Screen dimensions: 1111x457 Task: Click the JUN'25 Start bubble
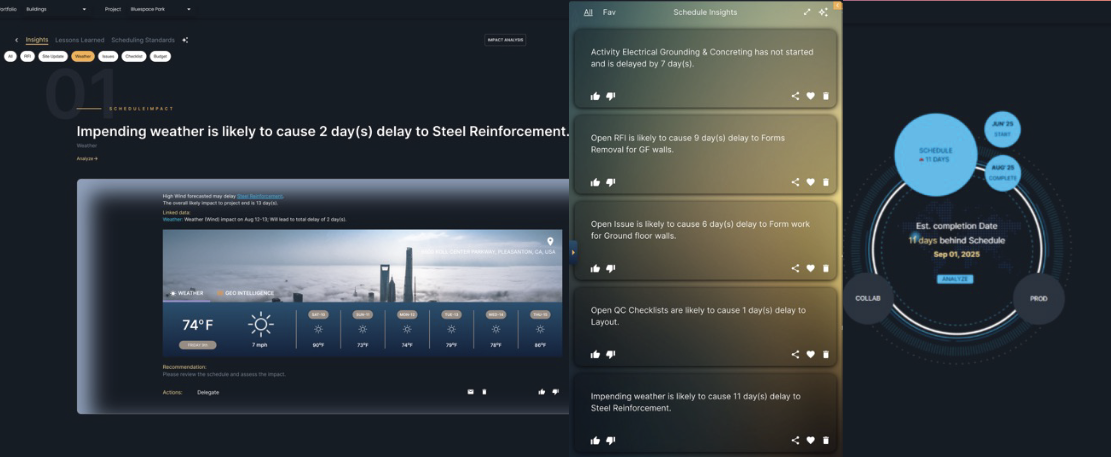point(1002,129)
